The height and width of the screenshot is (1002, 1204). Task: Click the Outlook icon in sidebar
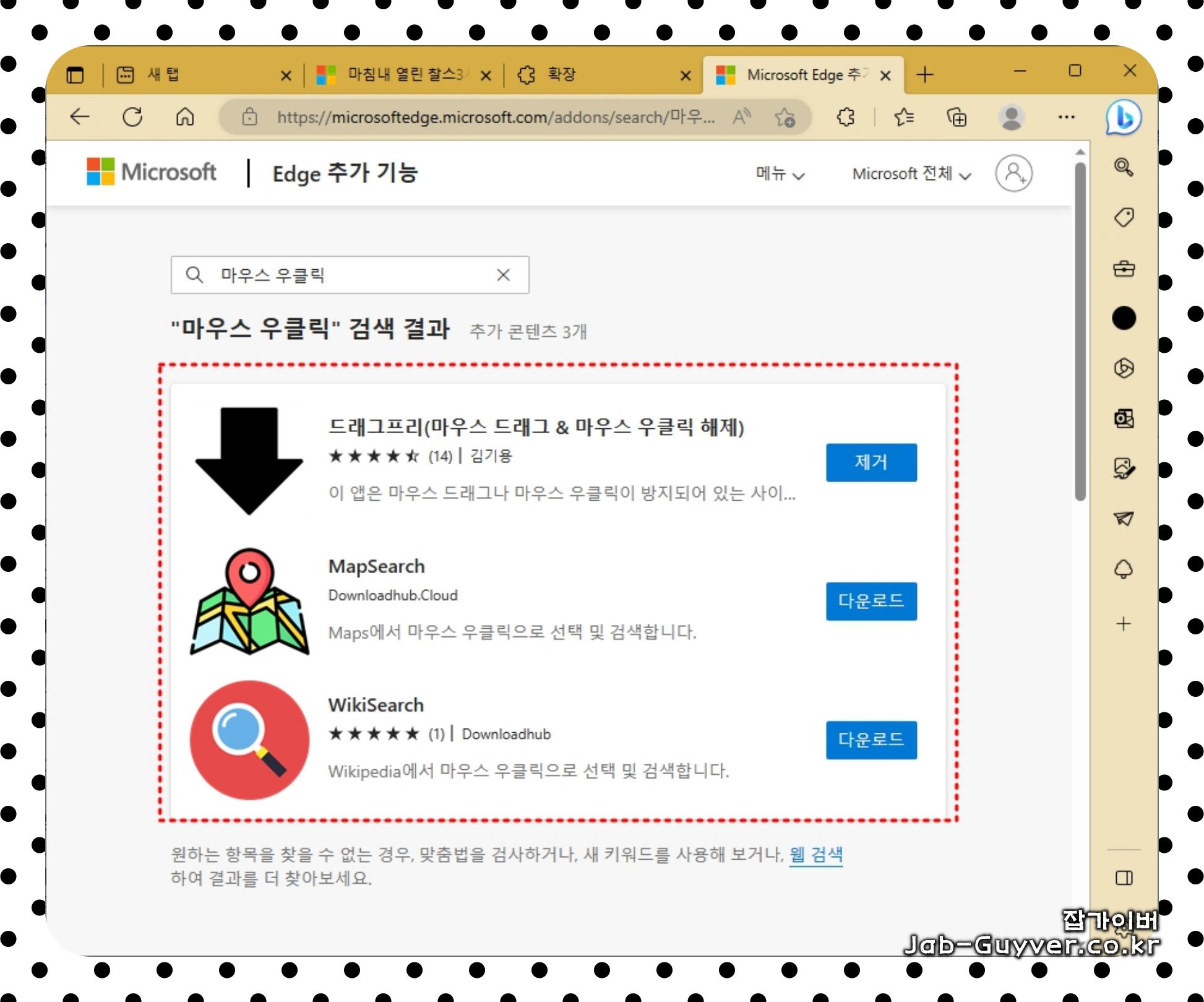(1124, 419)
